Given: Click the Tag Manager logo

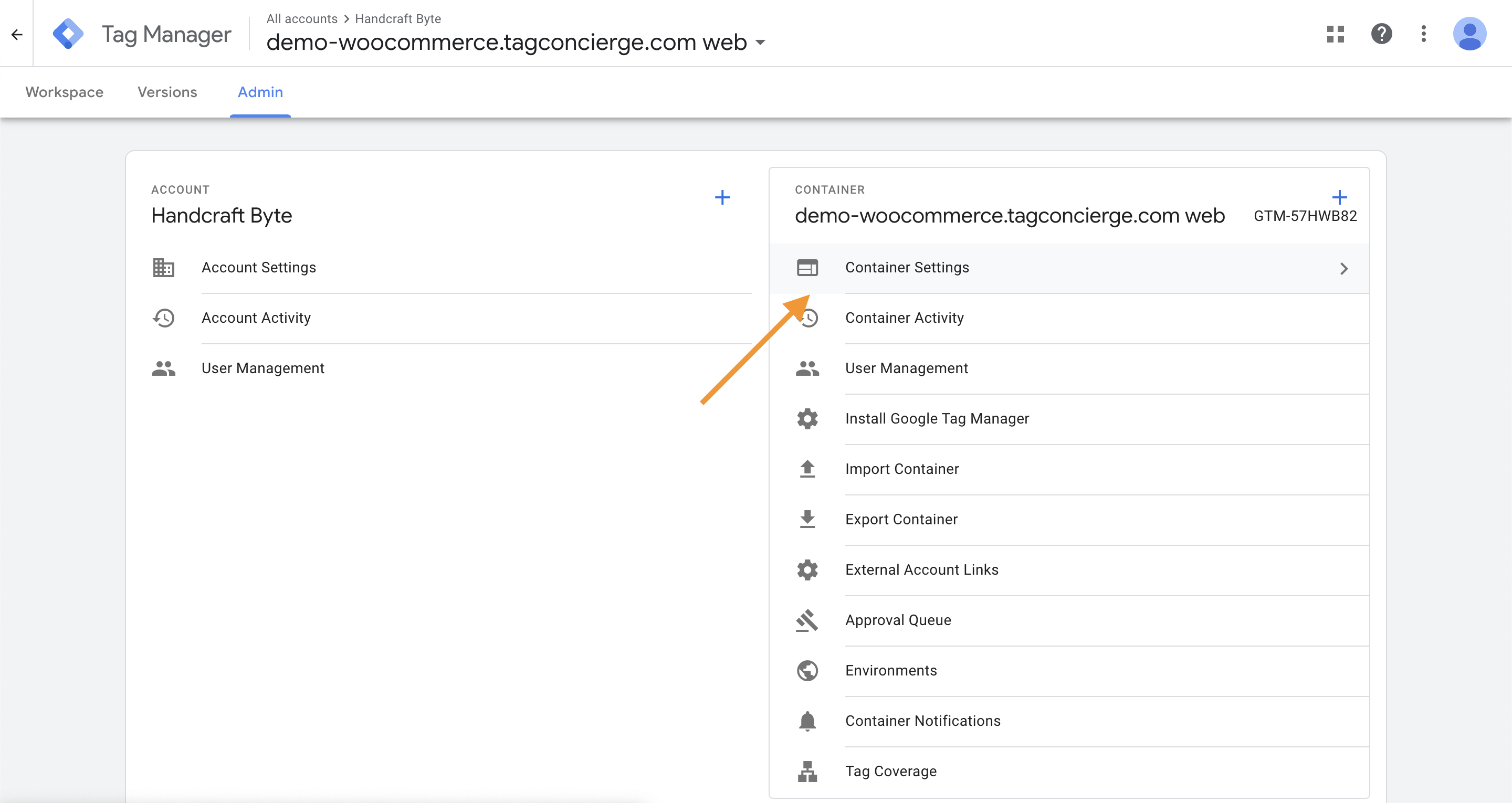Looking at the screenshot, I should (68, 34).
